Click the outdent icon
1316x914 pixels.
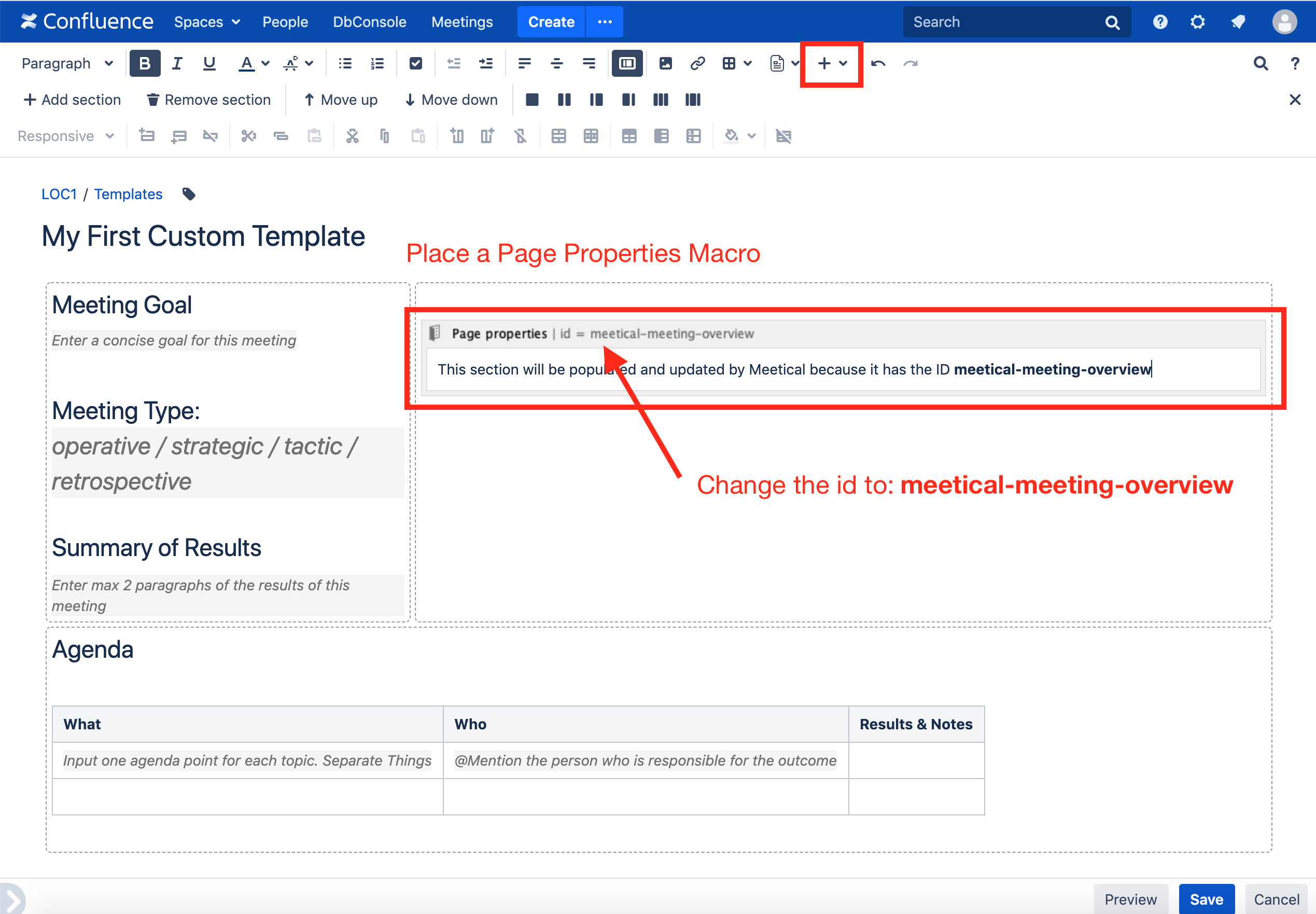click(x=453, y=63)
